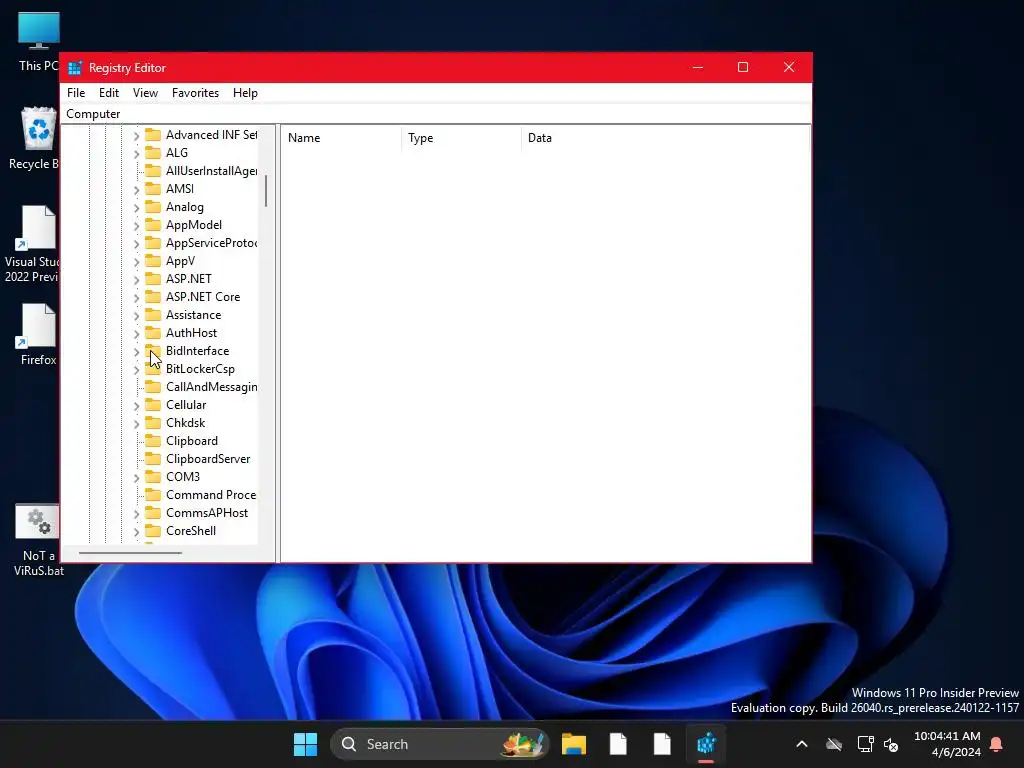Select the ASP.NET tree key
The height and width of the screenshot is (768, 1024).
pos(189,279)
